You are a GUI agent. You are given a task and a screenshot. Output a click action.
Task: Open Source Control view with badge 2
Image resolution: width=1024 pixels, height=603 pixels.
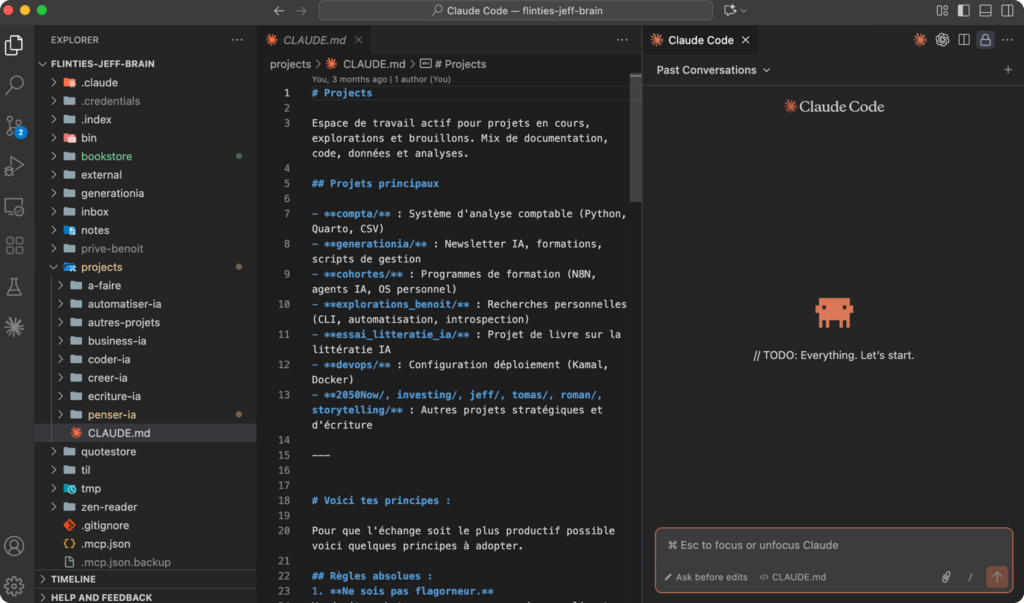[14, 125]
